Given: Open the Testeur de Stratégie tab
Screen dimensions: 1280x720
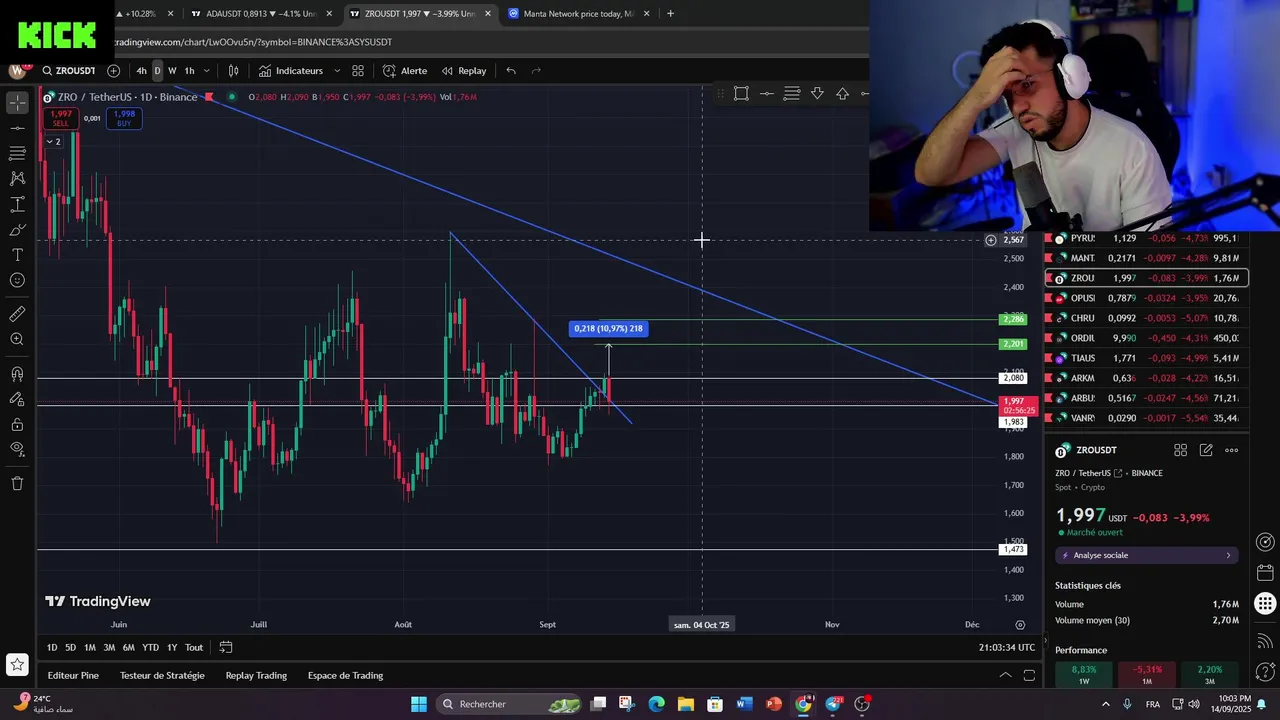Looking at the screenshot, I should (x=162, y=675).
